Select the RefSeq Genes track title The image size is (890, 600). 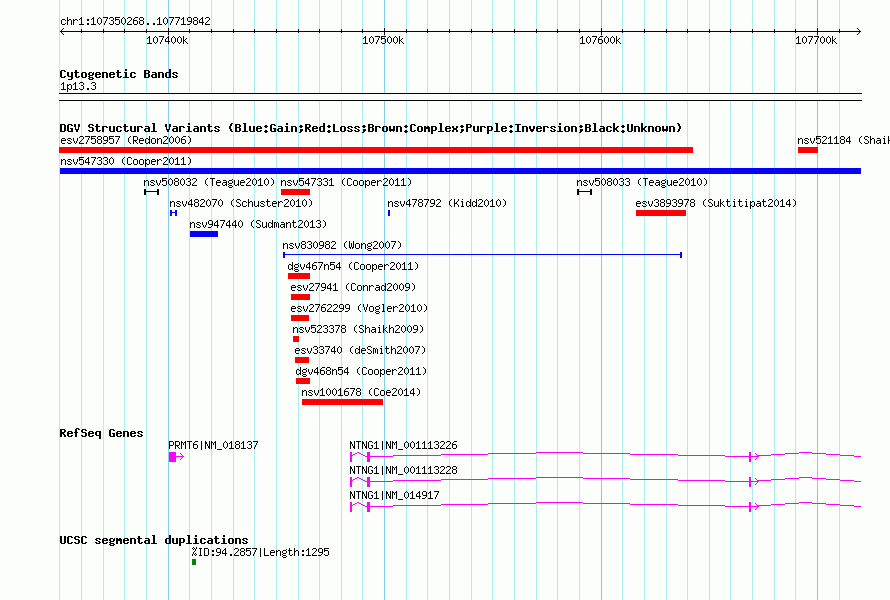101,433
